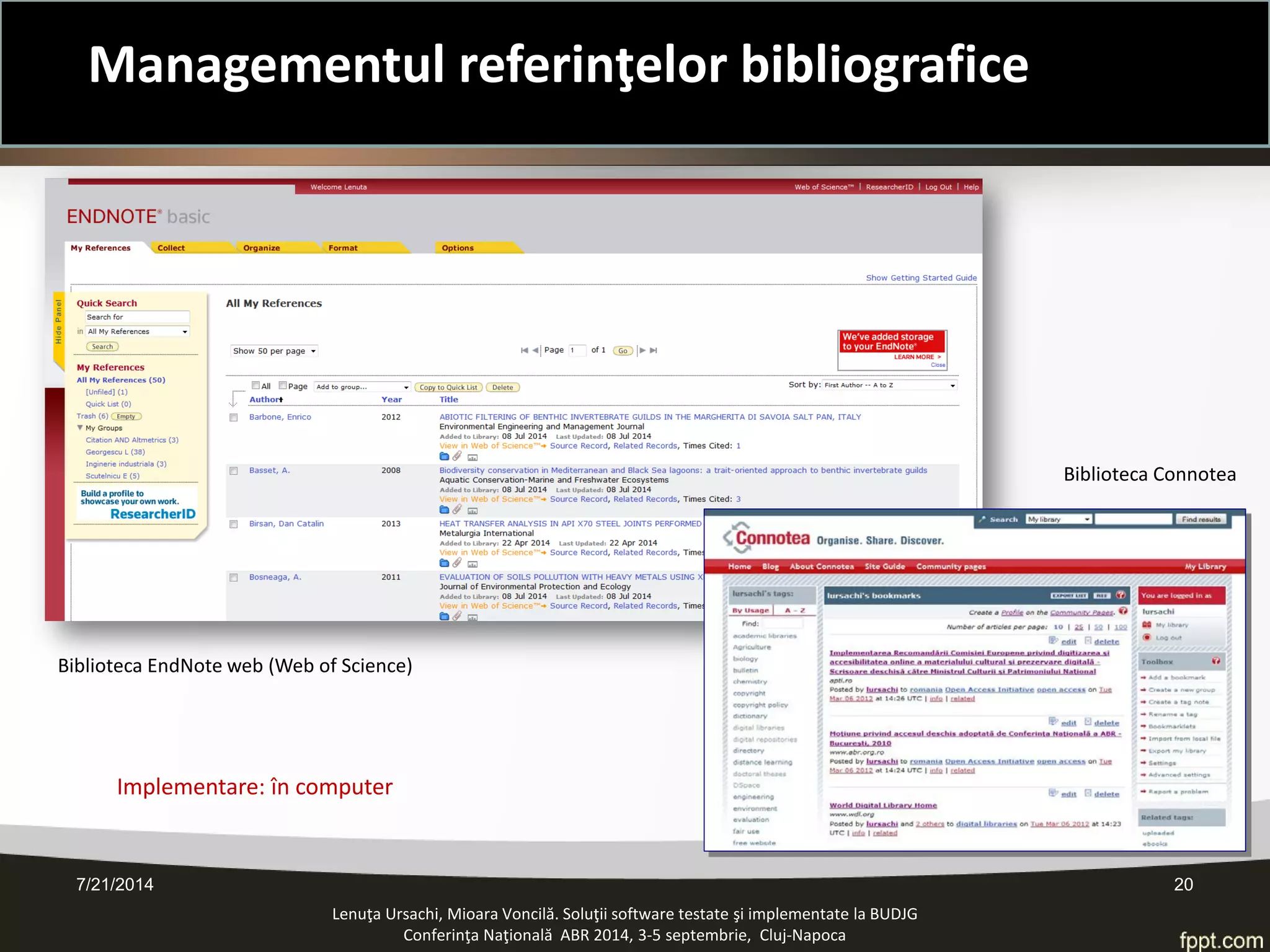Click the Quick Search Search button
This screenshot has height=952, width=1270.
(x=102, y=346)
